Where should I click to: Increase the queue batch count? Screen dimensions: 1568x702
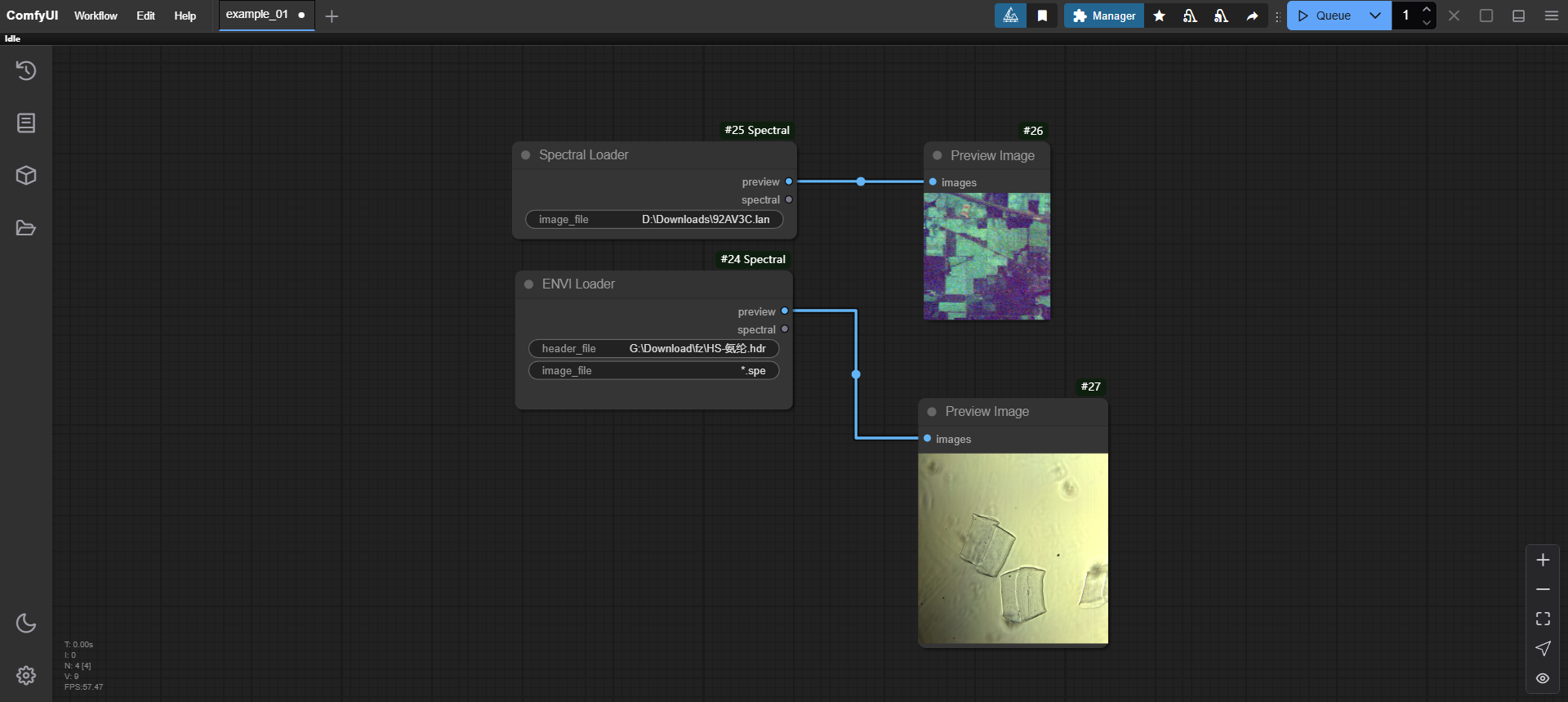[1426, 9]
